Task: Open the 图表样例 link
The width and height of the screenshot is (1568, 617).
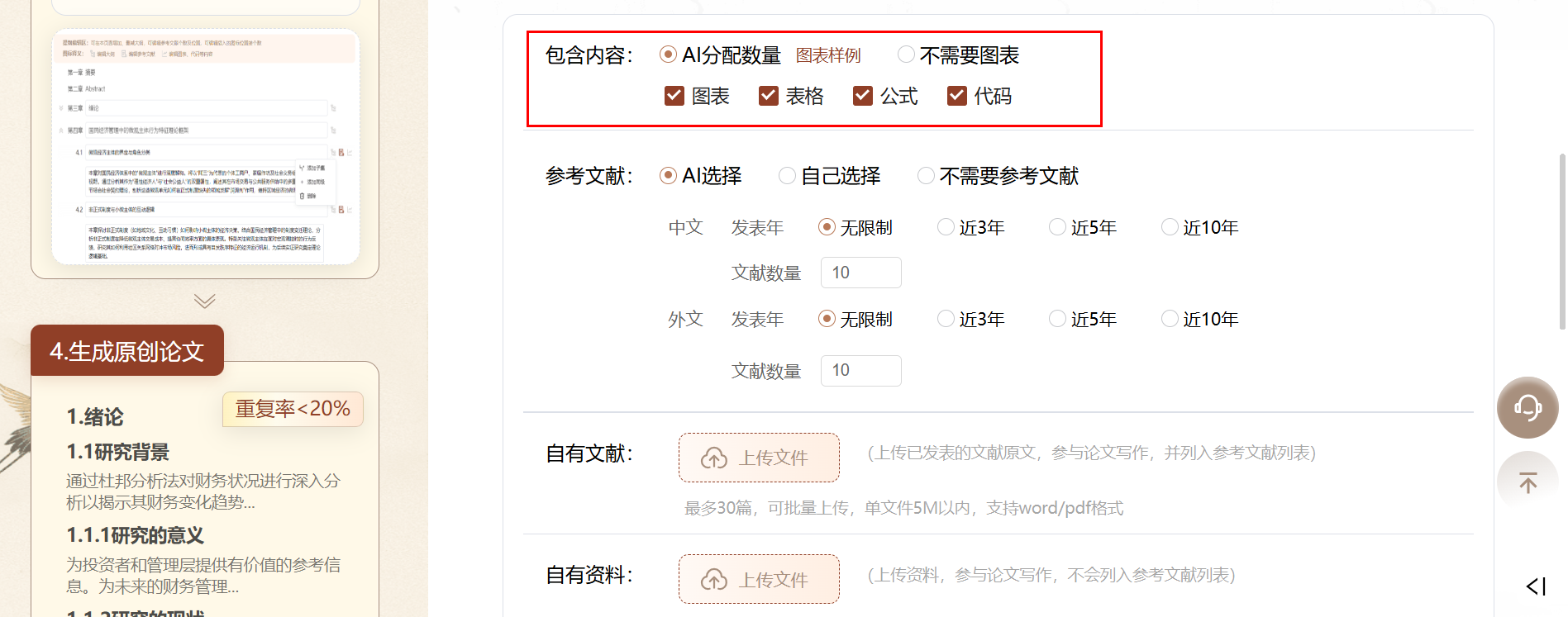Action: [x=828, y=55]
